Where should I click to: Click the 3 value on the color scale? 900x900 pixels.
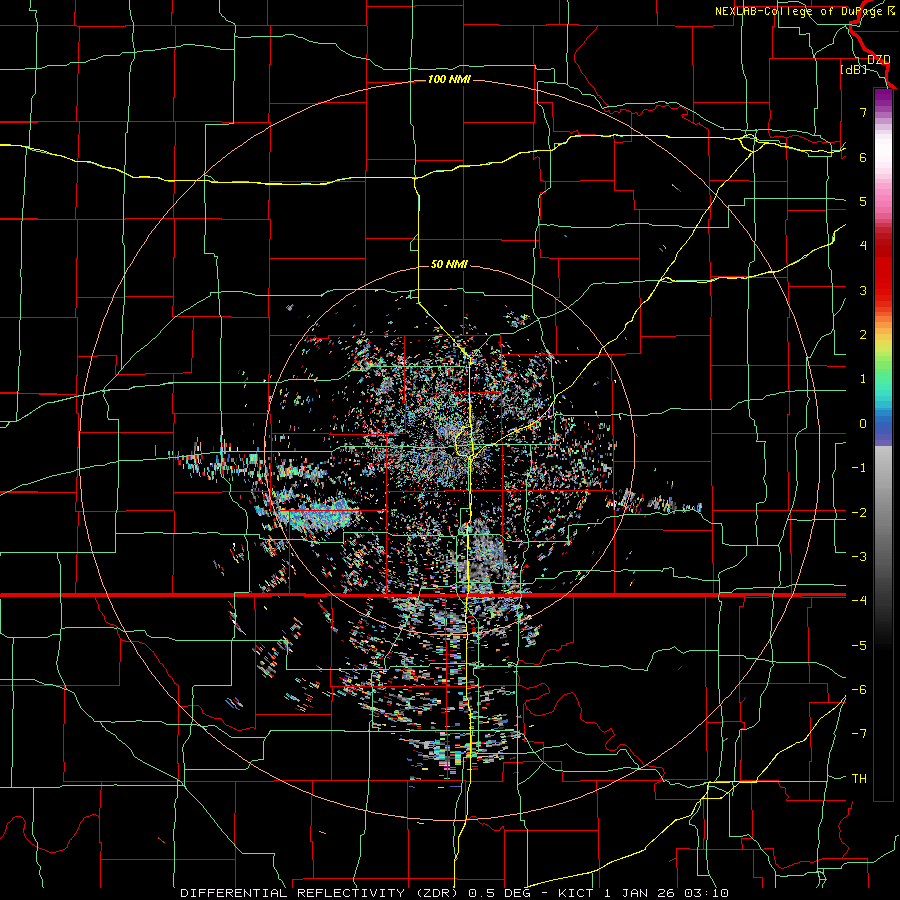pos(863,290)
